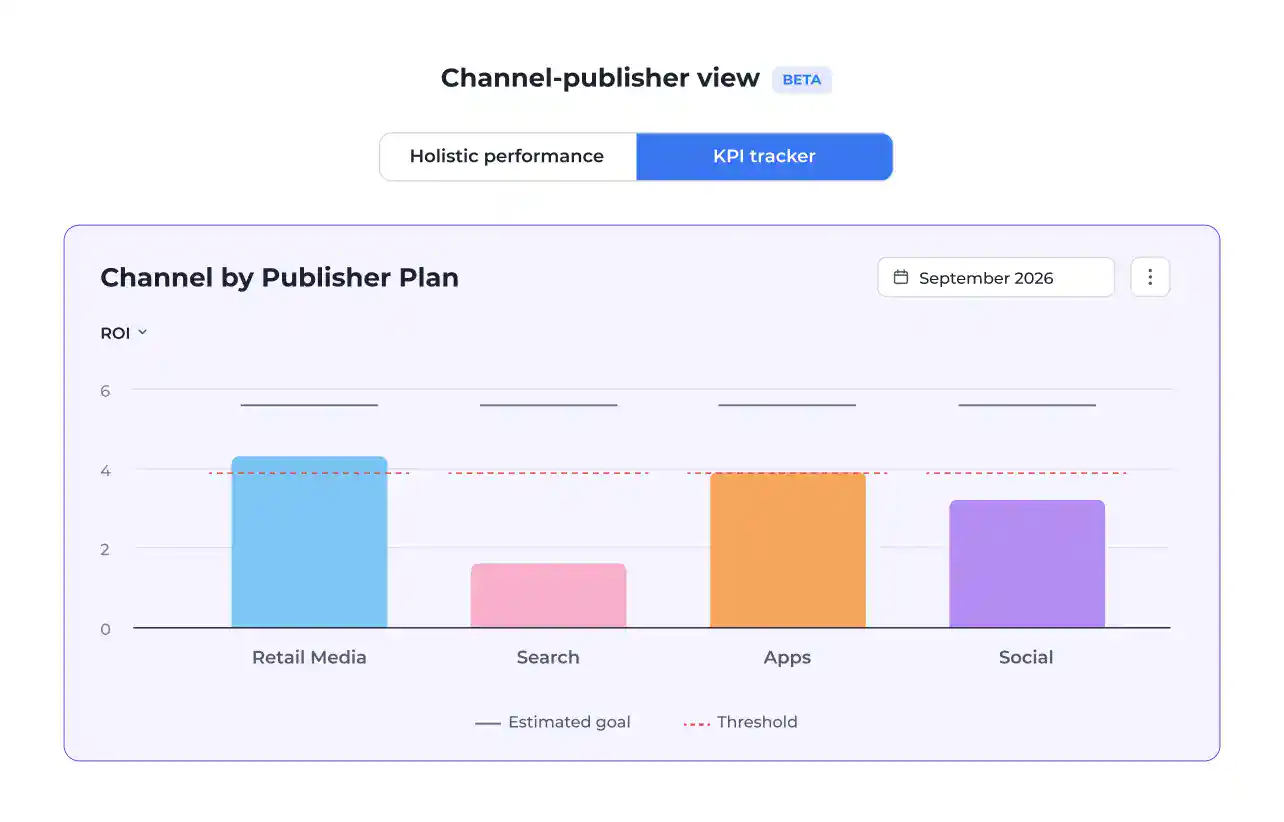Click the BETA badge
The width and height of the screenshot is (1284, 822).
[x=802, y=80]
